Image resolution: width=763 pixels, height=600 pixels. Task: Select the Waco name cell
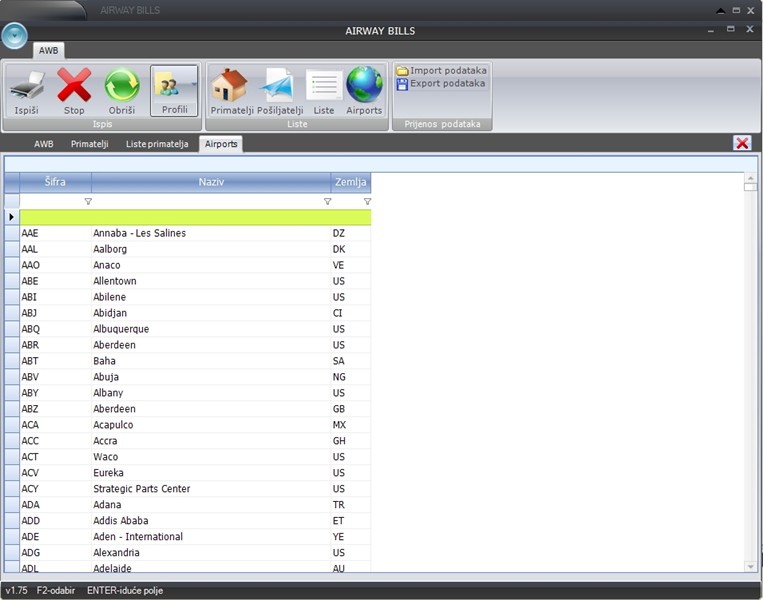[211, 457]
